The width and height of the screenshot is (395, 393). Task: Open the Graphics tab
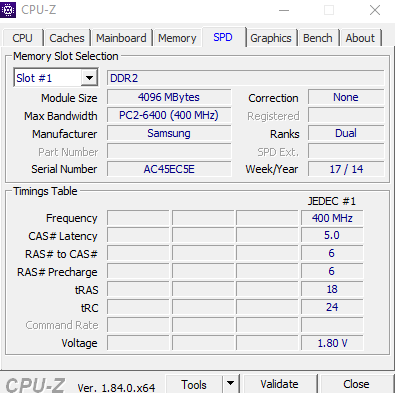point(271,38)
